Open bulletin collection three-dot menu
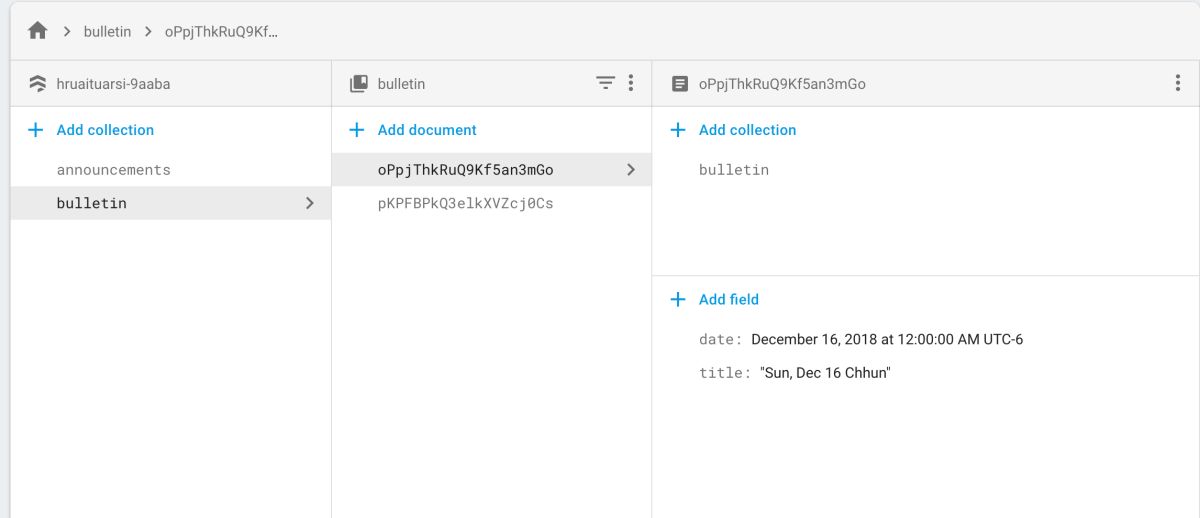Viewport: 1200px width, 518px height. click(x=631, y=84)
